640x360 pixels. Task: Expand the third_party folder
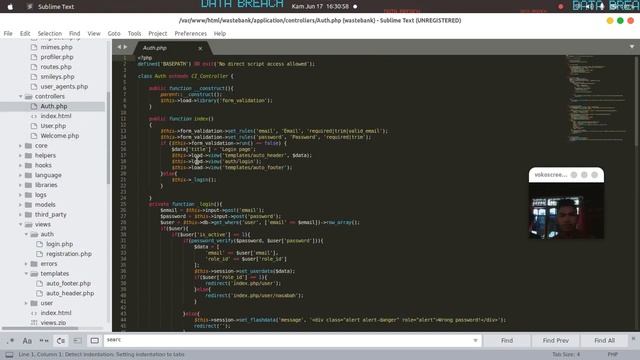pos(20,214)
